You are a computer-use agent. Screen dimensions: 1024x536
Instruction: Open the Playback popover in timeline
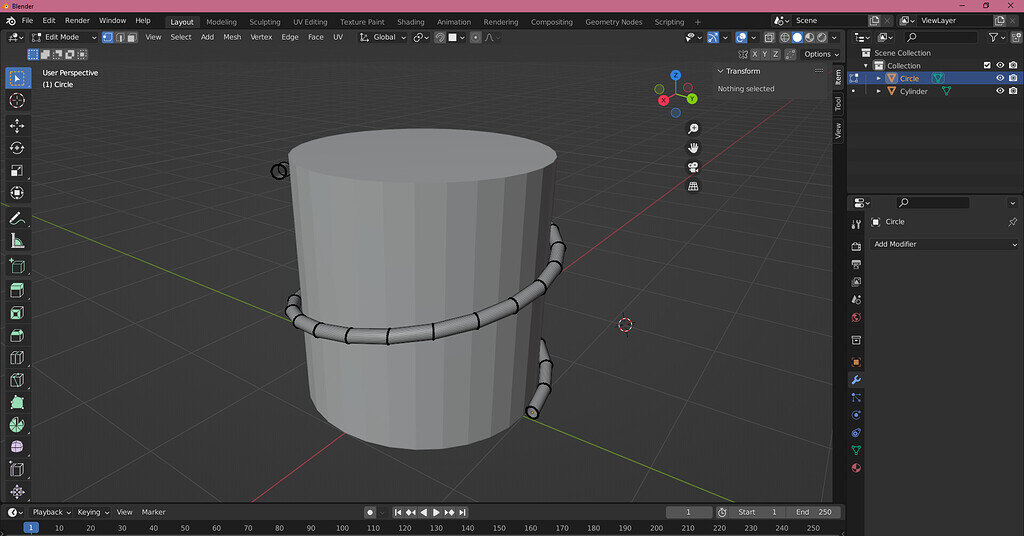47,512
